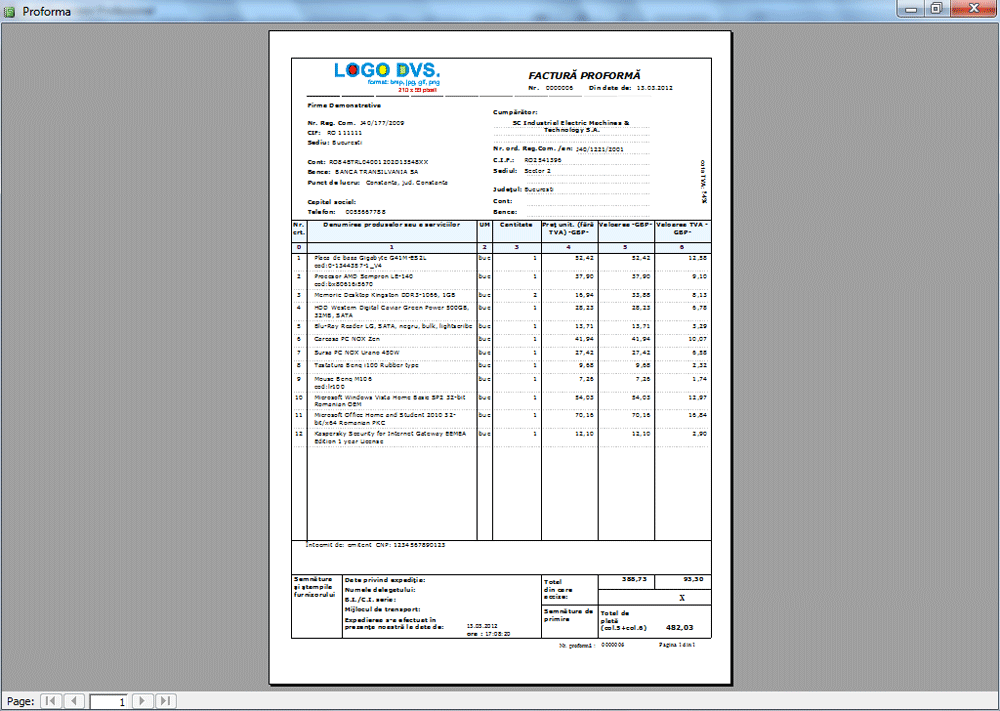Click the Carcasa PC NOX Zen product name
The width and height of the screenshot is (1000, 711).
point(347,339)
